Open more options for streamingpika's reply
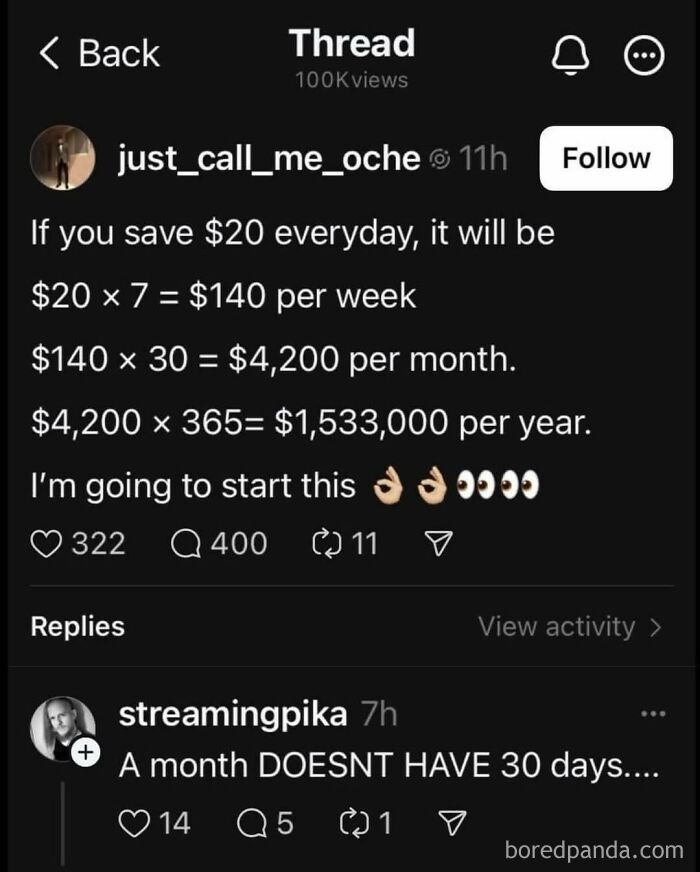Viewport: 700px width, 872px height. pos(653,714)
